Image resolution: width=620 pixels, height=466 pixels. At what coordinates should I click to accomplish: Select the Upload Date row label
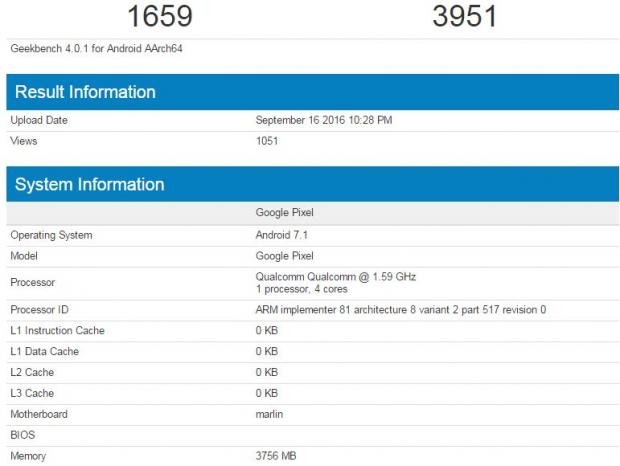[39, 120]
